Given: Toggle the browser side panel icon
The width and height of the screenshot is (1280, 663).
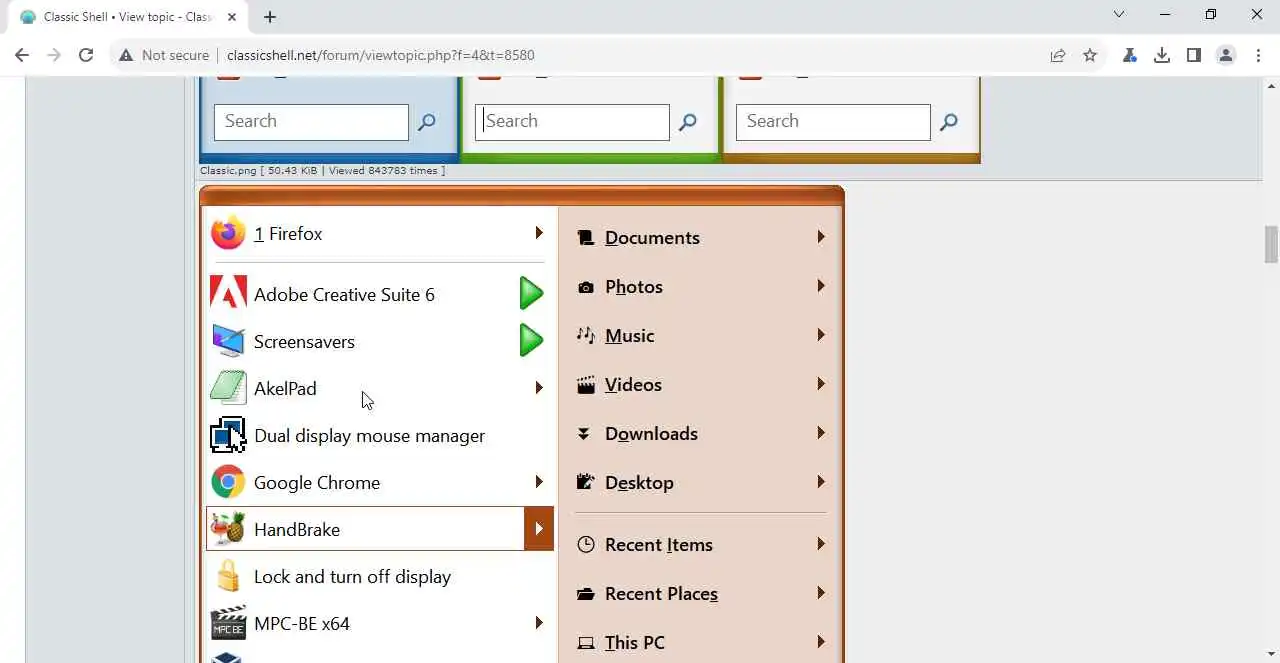Looking at the screenshot, I should click(1194, 55).
